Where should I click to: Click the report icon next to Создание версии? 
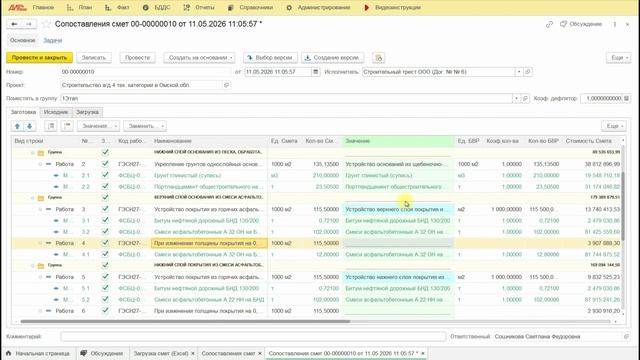pos(379,58)
